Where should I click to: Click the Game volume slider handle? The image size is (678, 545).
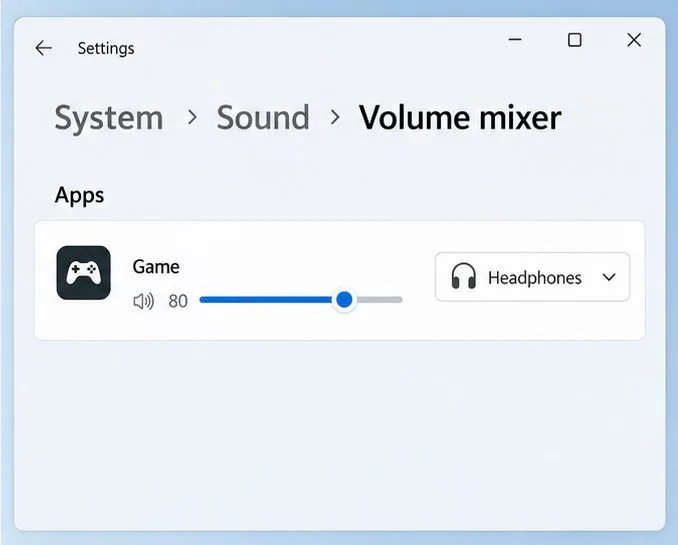coord(344,299)
